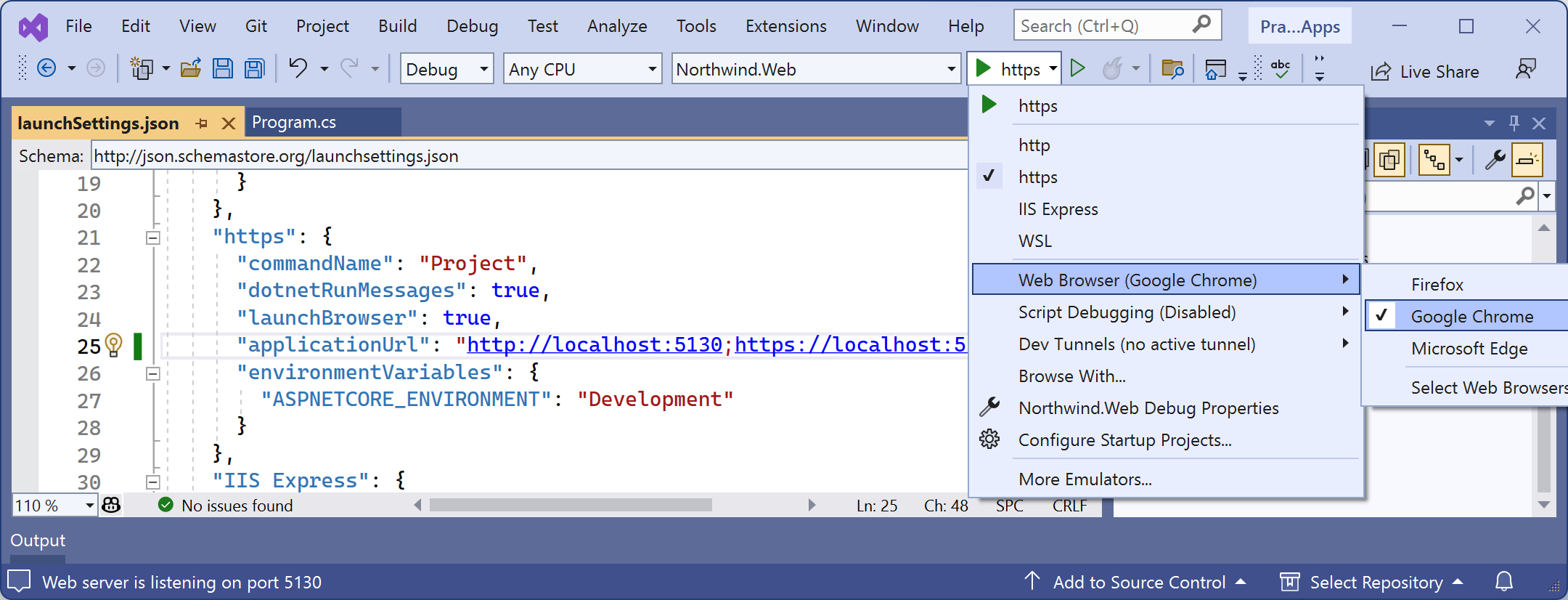Screen dimensions: 1568x600
Task: Click the Schema URL field
Action: (528, 155)
